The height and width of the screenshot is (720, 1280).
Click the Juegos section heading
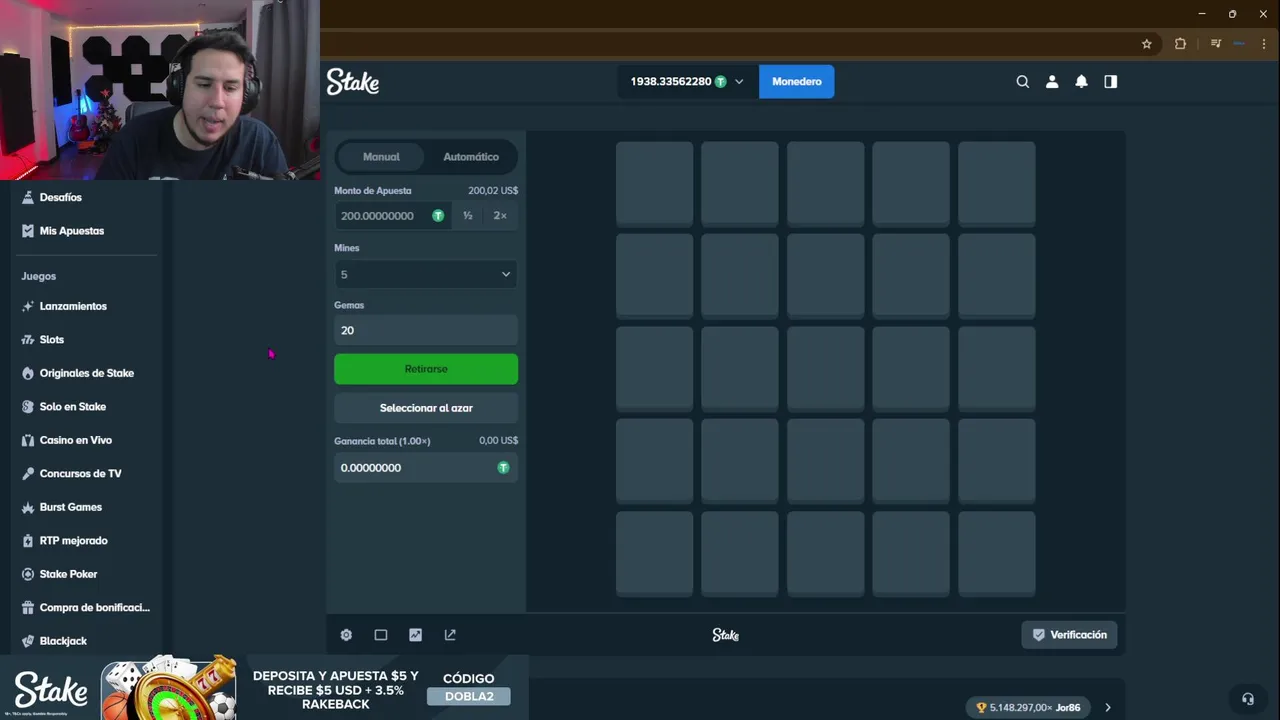(x=39, y=276)
